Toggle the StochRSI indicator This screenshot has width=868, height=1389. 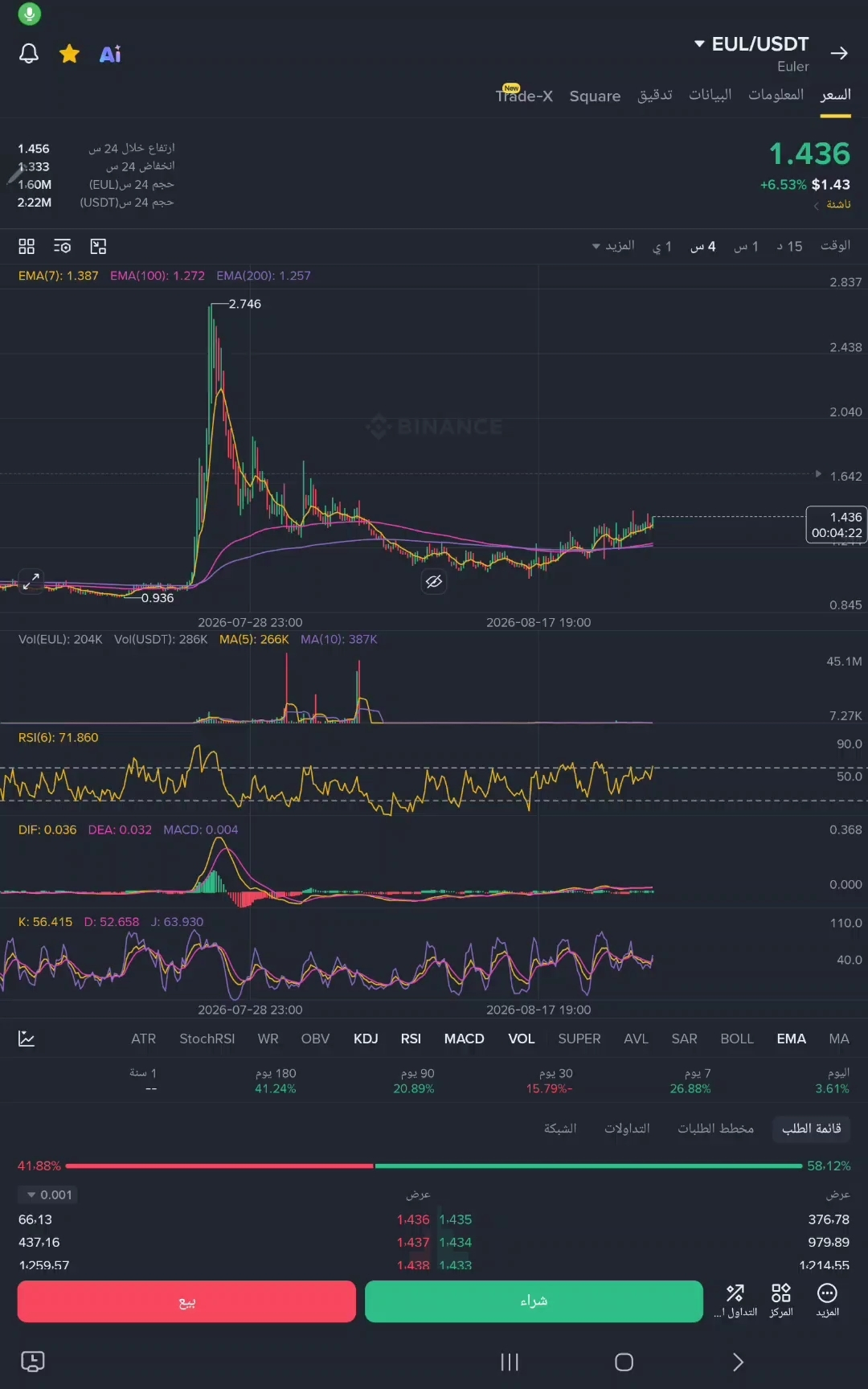click(207, 1039)
